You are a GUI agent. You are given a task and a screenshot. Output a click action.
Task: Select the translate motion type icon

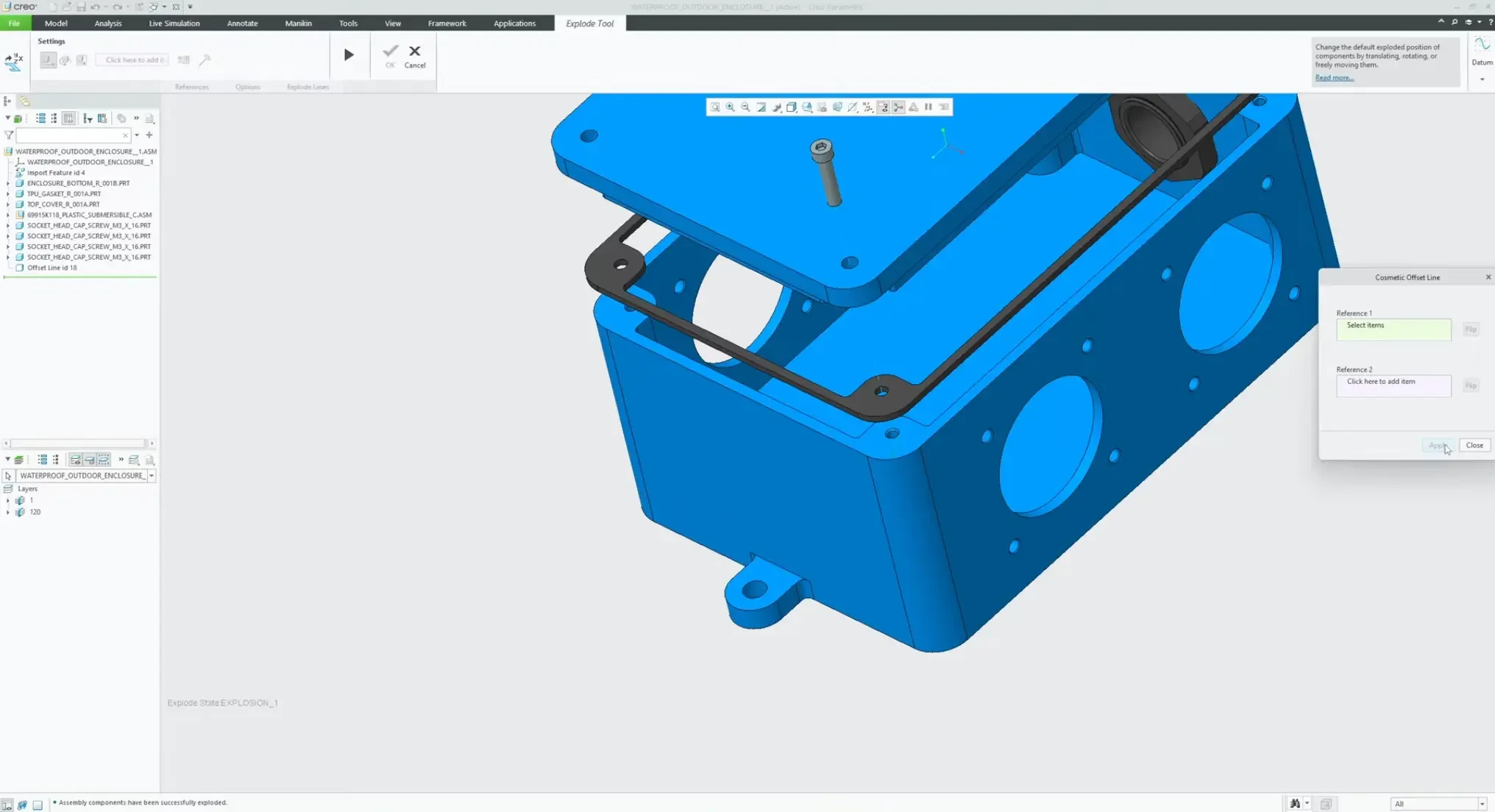pyautogui.click(x=48, y=60)
